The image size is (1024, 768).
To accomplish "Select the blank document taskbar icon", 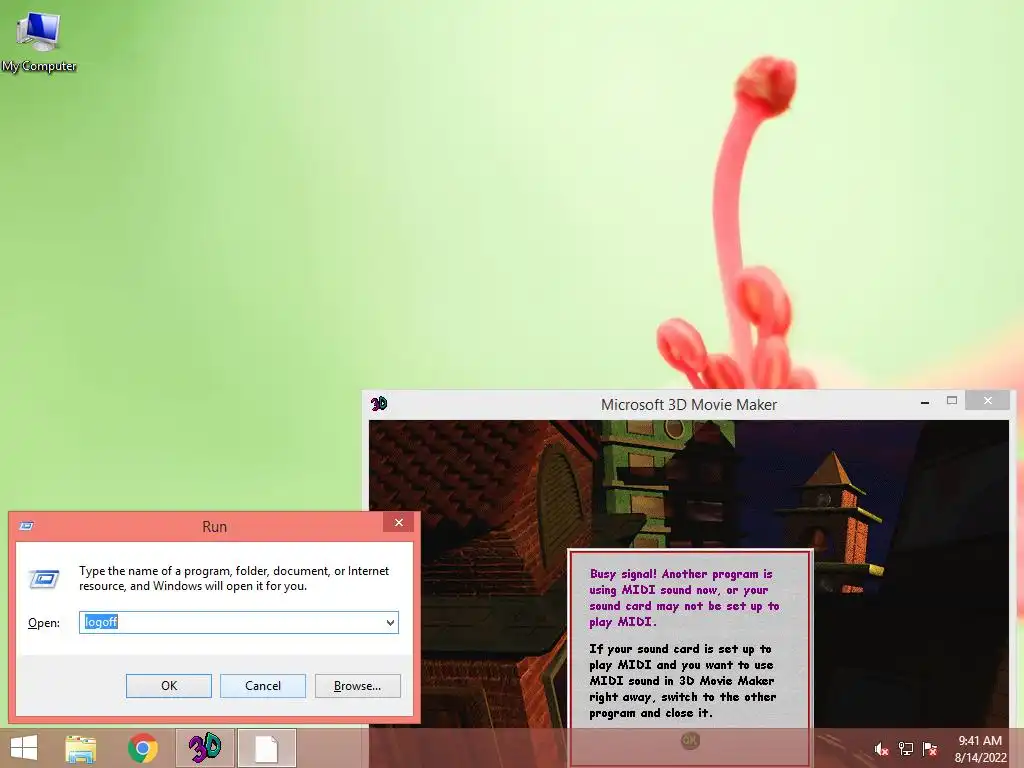I will pos(266,748).
